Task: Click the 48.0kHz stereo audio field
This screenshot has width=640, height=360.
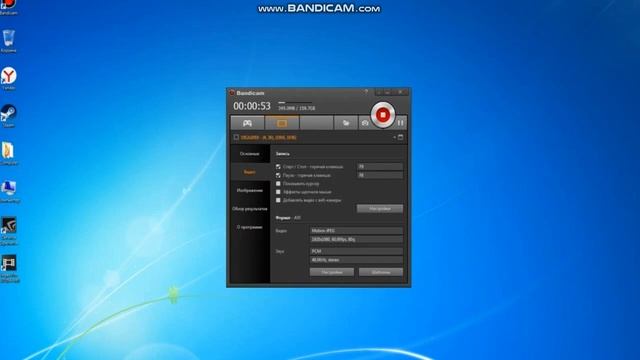Action: (356, 260)
